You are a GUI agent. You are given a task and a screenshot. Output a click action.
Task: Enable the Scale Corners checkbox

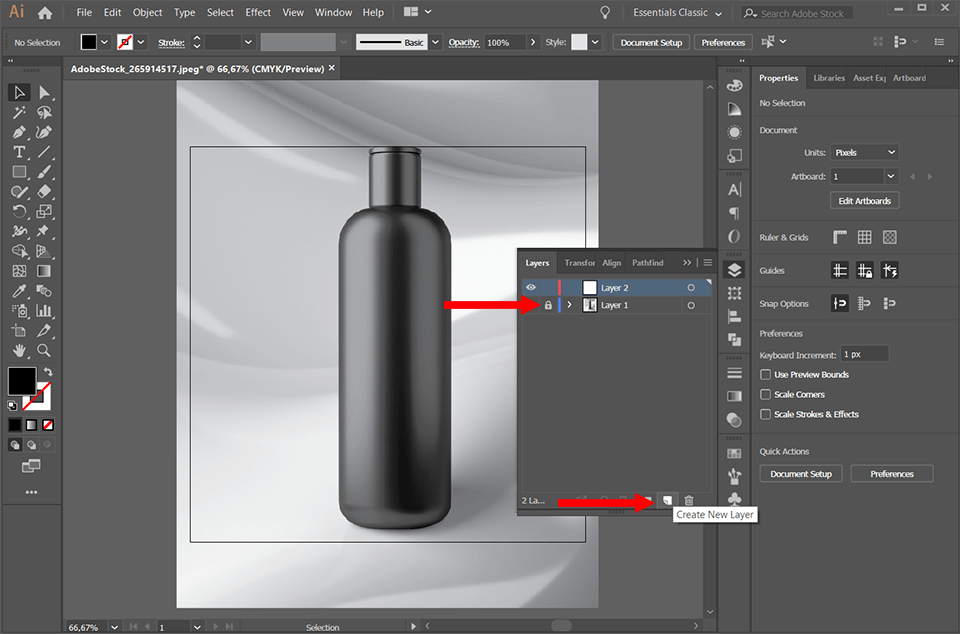[764, 394]
